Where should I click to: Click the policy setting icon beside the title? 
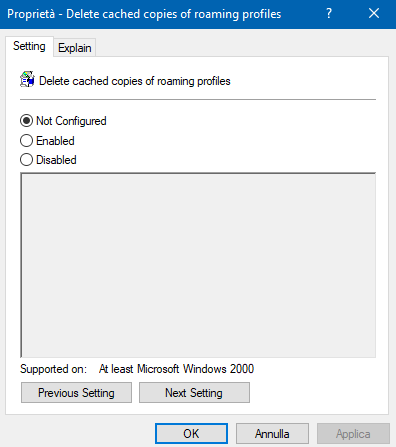point(27,79)
